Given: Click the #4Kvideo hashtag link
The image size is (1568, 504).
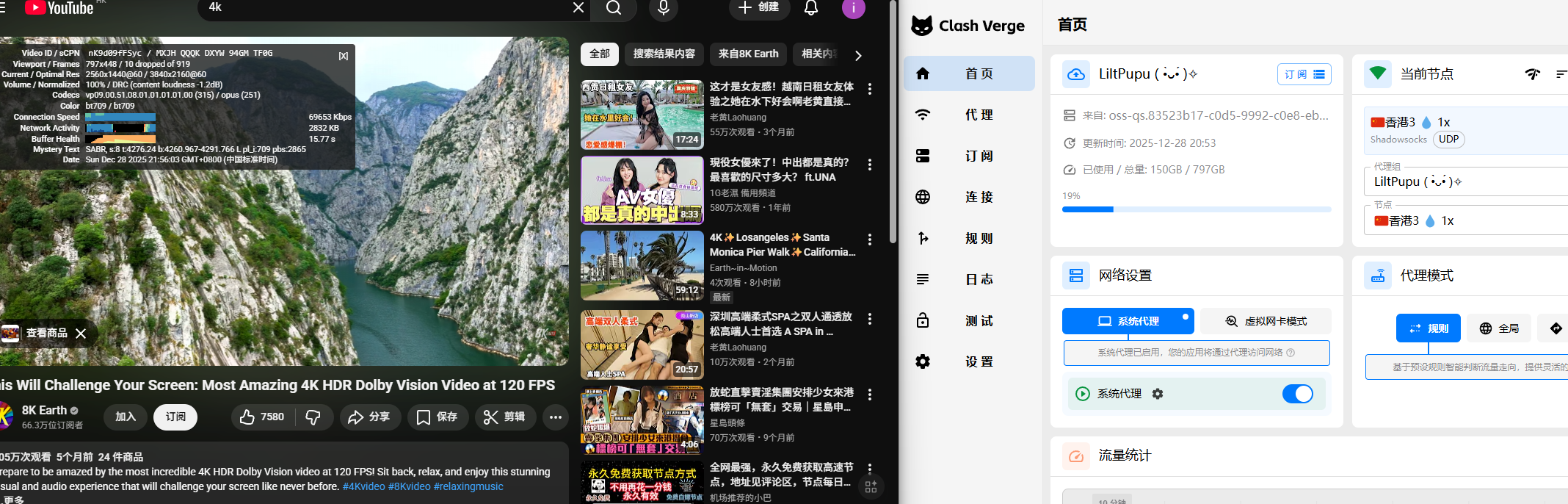Looking at the screenshot, I should (x=363, y=486).
